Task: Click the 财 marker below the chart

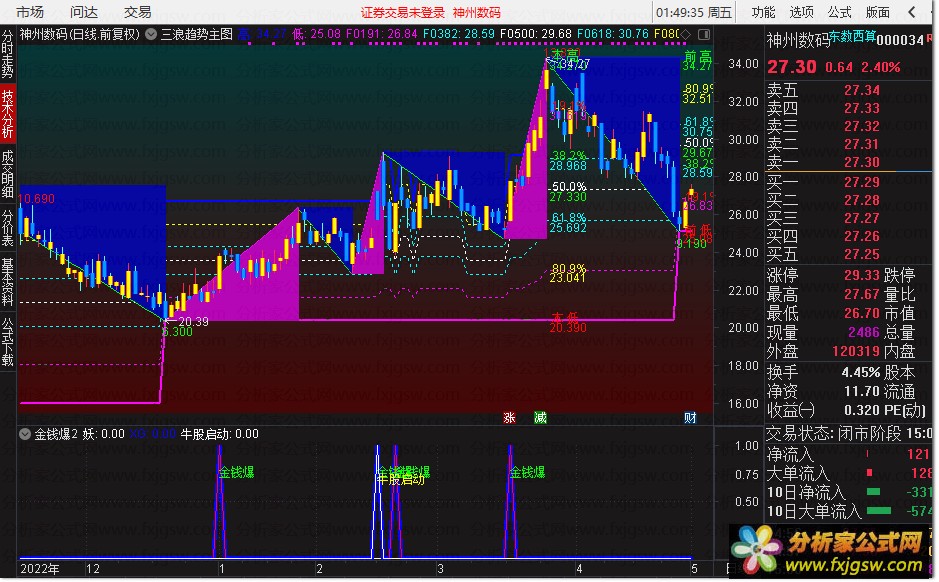Action: pos(690,418)
